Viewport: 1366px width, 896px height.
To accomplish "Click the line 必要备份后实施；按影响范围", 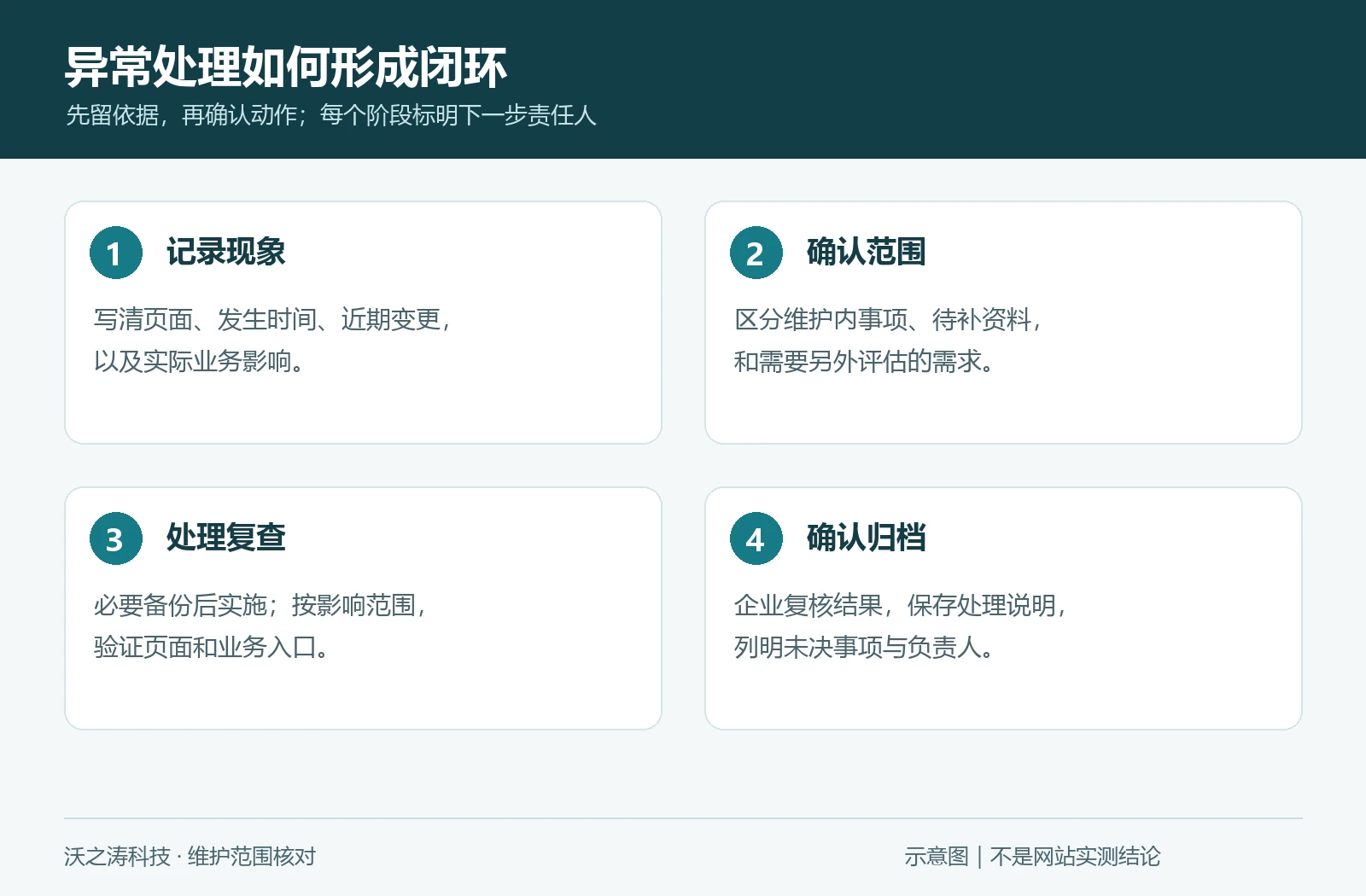I will 260,605.
